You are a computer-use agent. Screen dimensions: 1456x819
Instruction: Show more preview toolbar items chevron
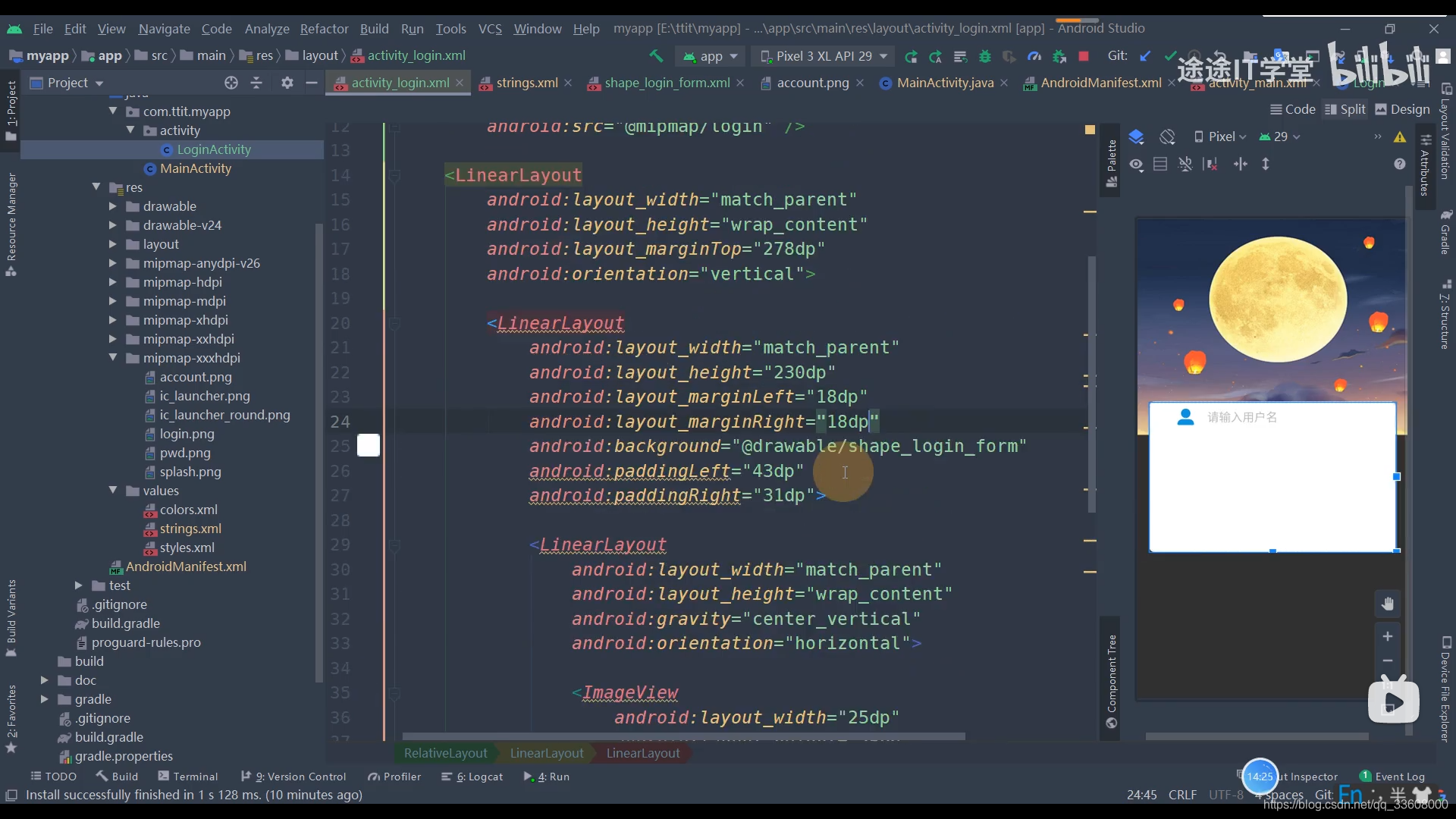click(x=1378, y=137)
